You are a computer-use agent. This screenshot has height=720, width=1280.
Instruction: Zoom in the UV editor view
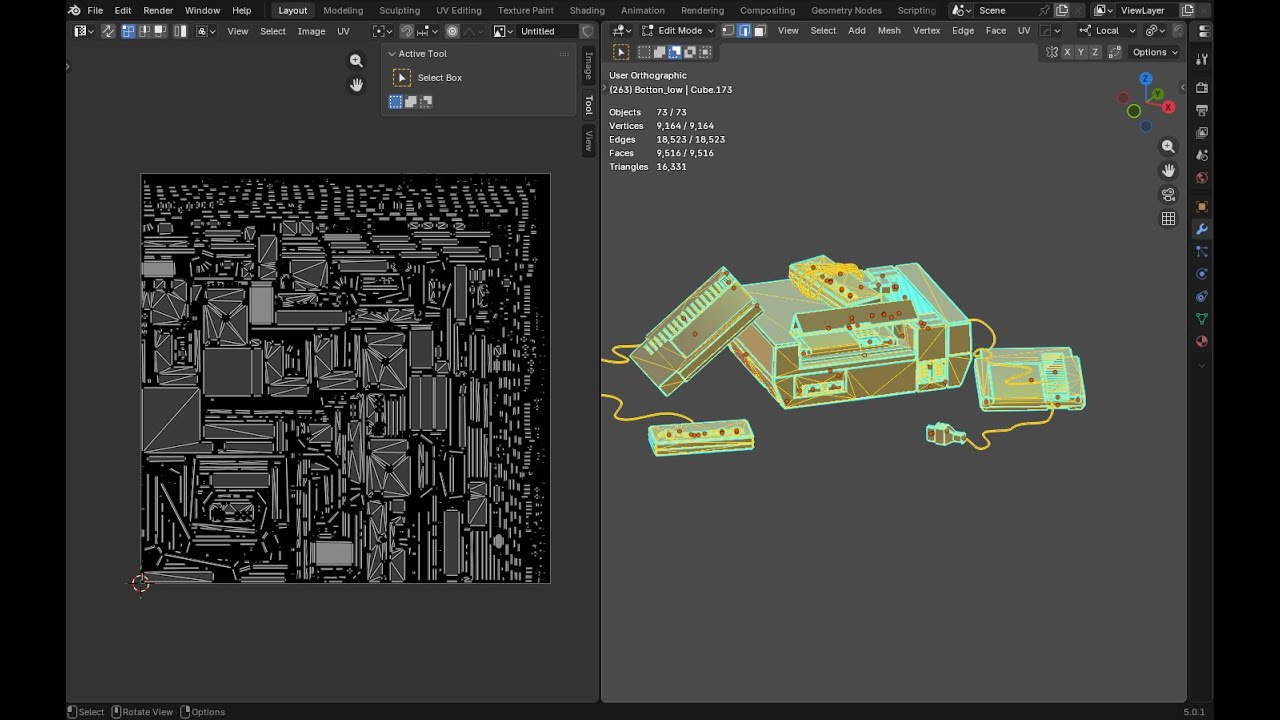[x=356, y=61]
